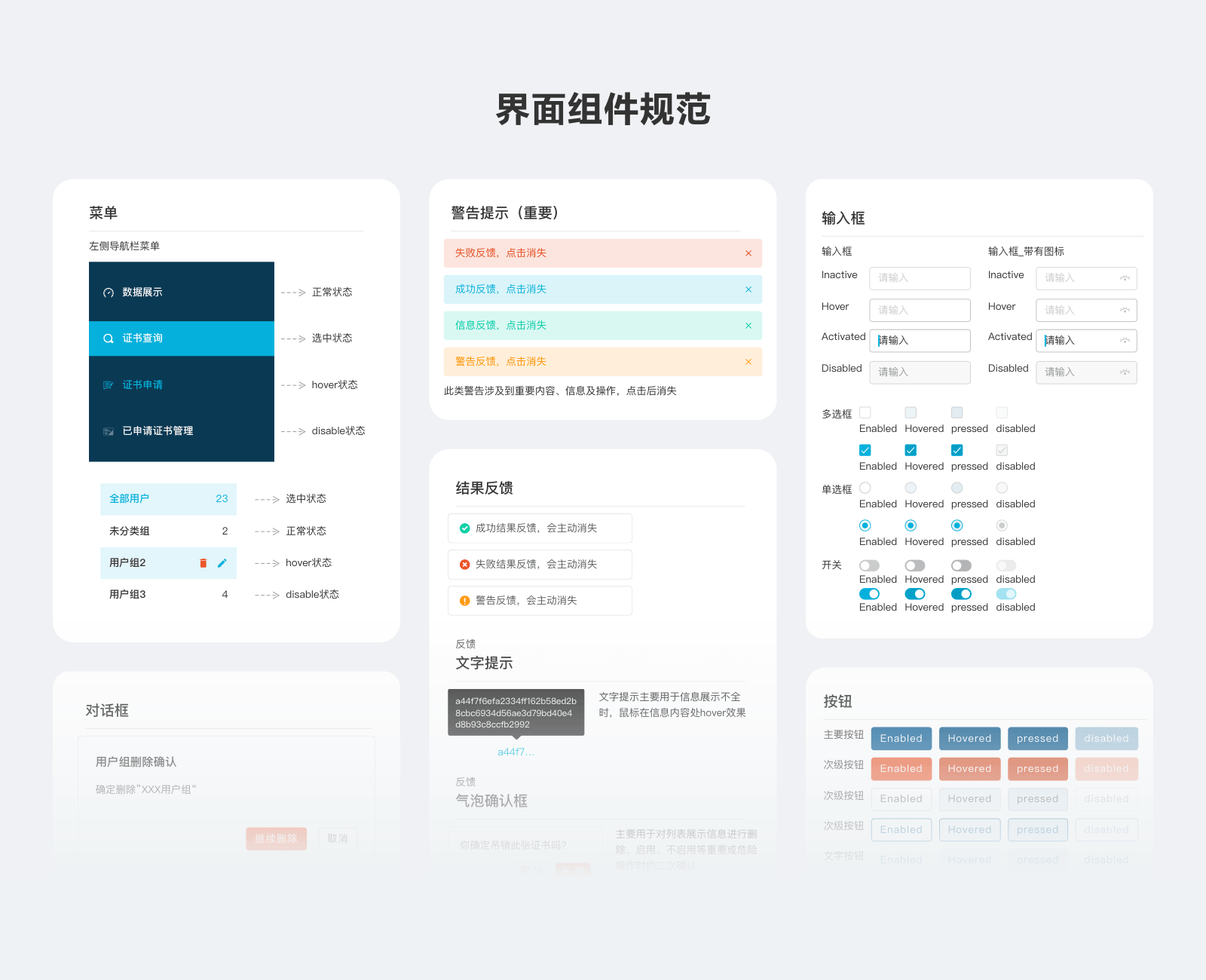Tick the unchecked Enabled checkbox in 多选框 row

click(865, 412)
